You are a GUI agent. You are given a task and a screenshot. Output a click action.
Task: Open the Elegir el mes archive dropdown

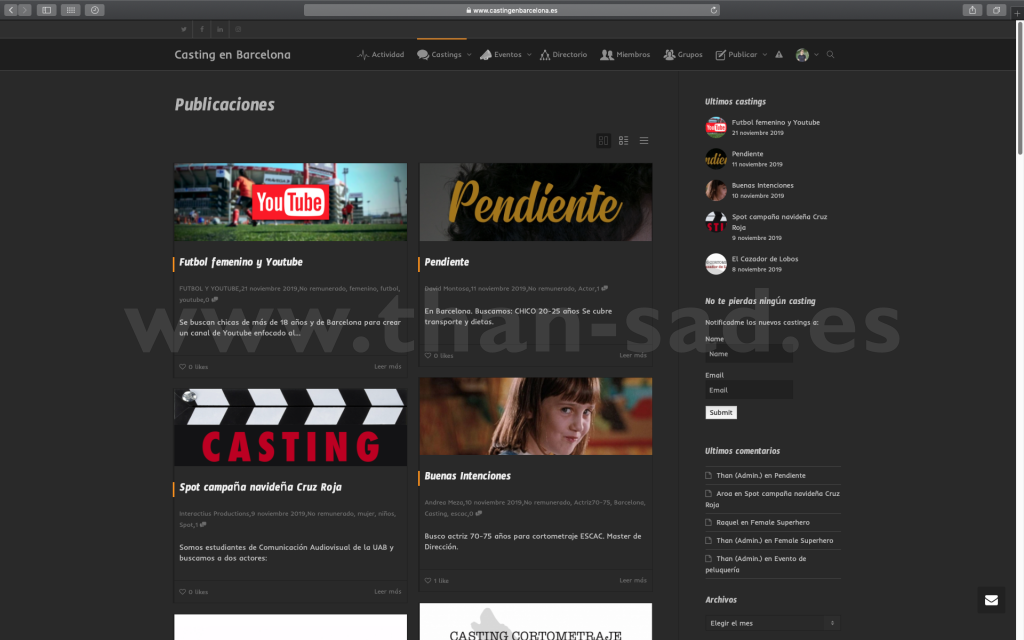[x=773, y=623]
